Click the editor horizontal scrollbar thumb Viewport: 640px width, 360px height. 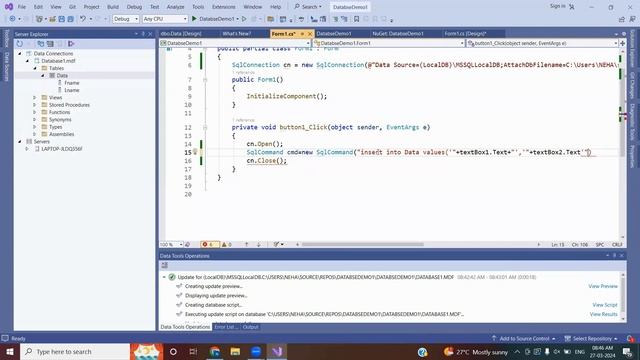[x=362, y=244]
